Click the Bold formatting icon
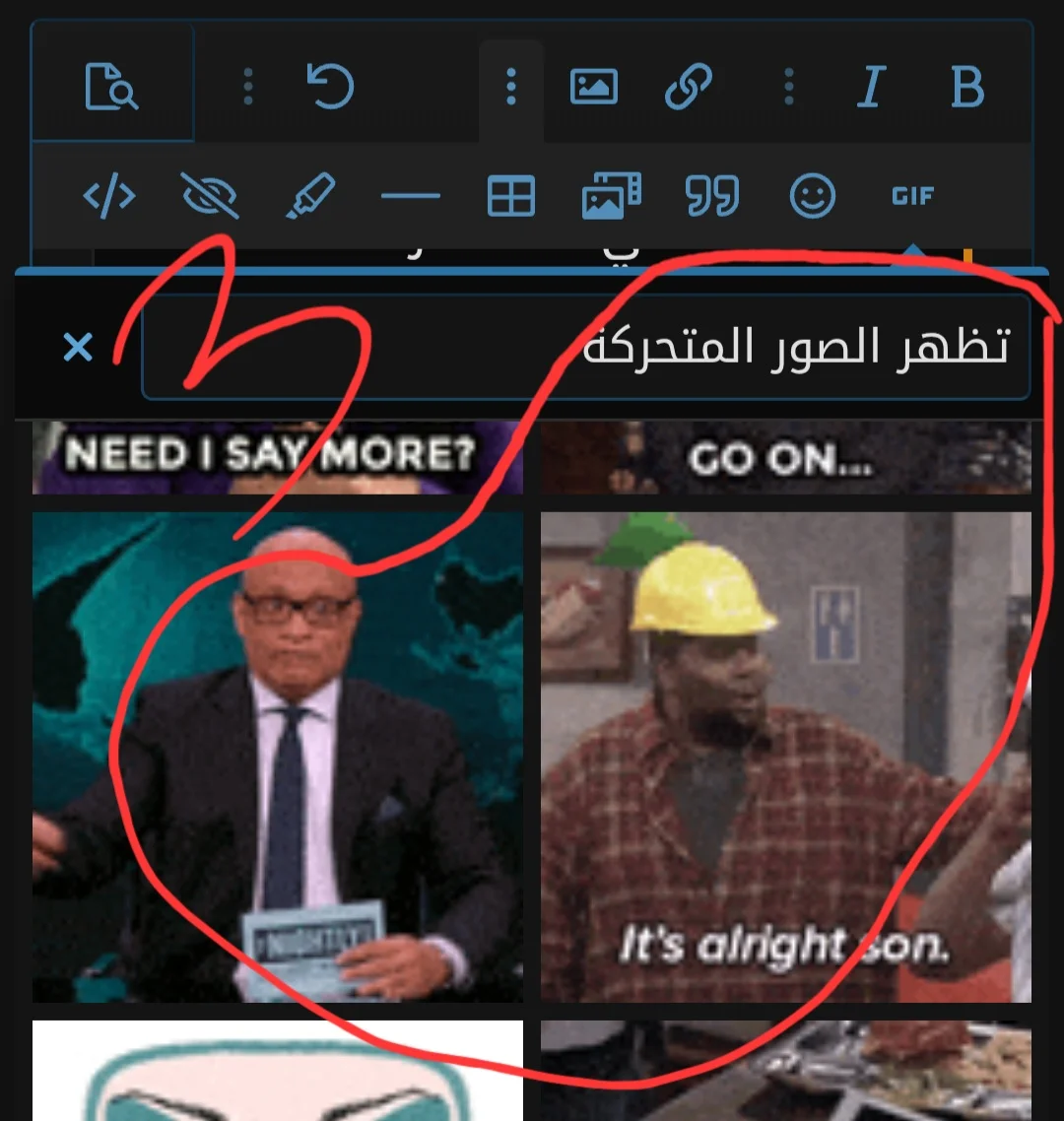The height and width of the screenshot is (1121, 1064). [967, 87]
